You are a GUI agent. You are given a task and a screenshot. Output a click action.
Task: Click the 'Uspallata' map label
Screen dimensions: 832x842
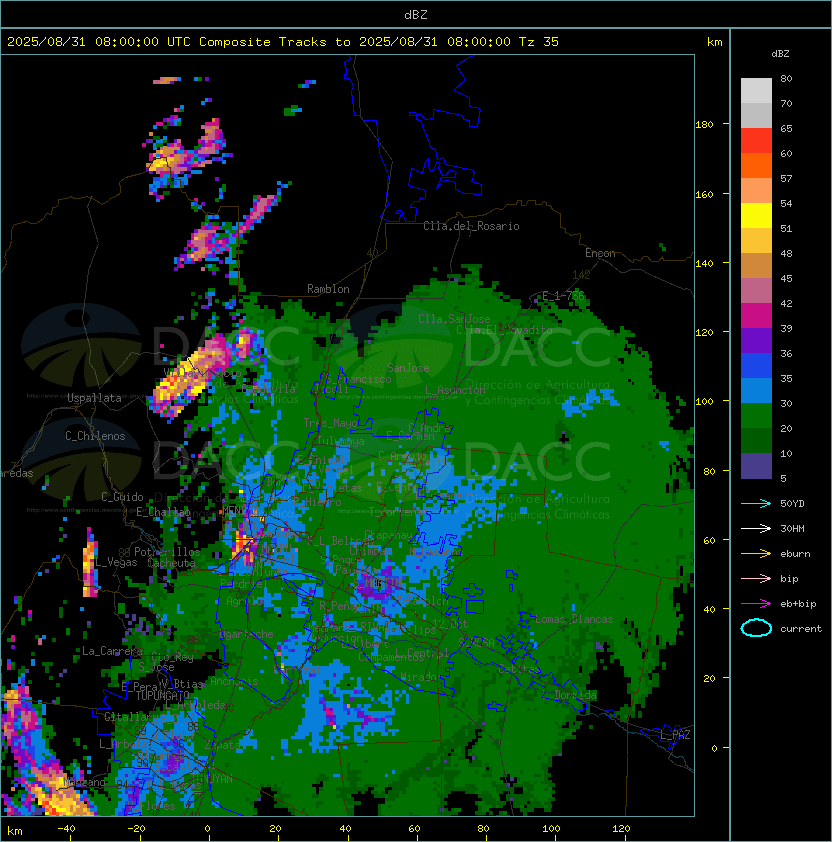(94, 398)
